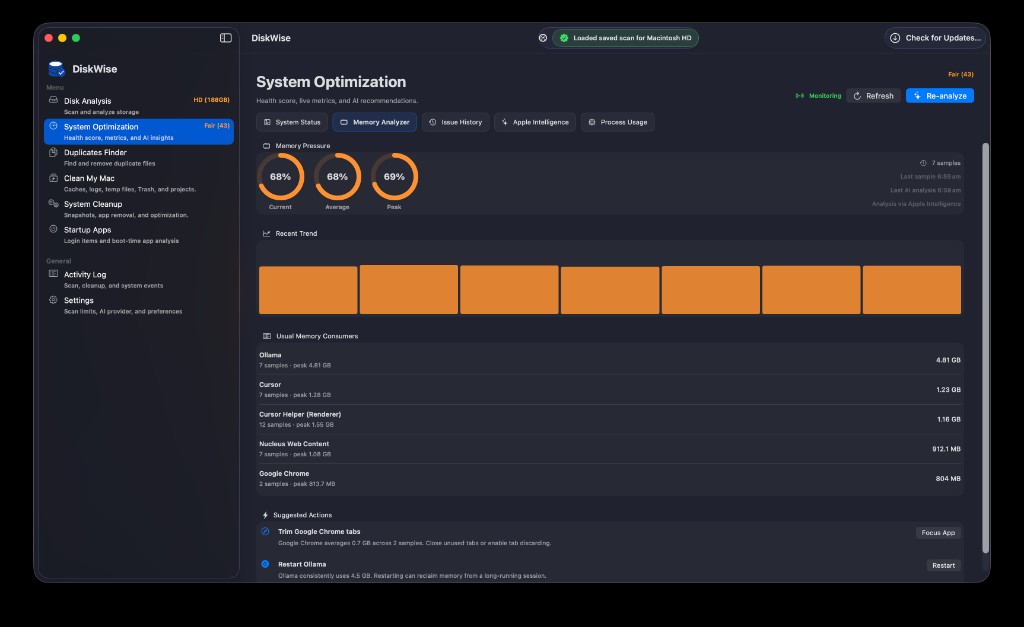The height and width of the screenshot is (627, 1024).
Task: Select Cursor Helper (Renderer) row
Action: tap(610, 419)
